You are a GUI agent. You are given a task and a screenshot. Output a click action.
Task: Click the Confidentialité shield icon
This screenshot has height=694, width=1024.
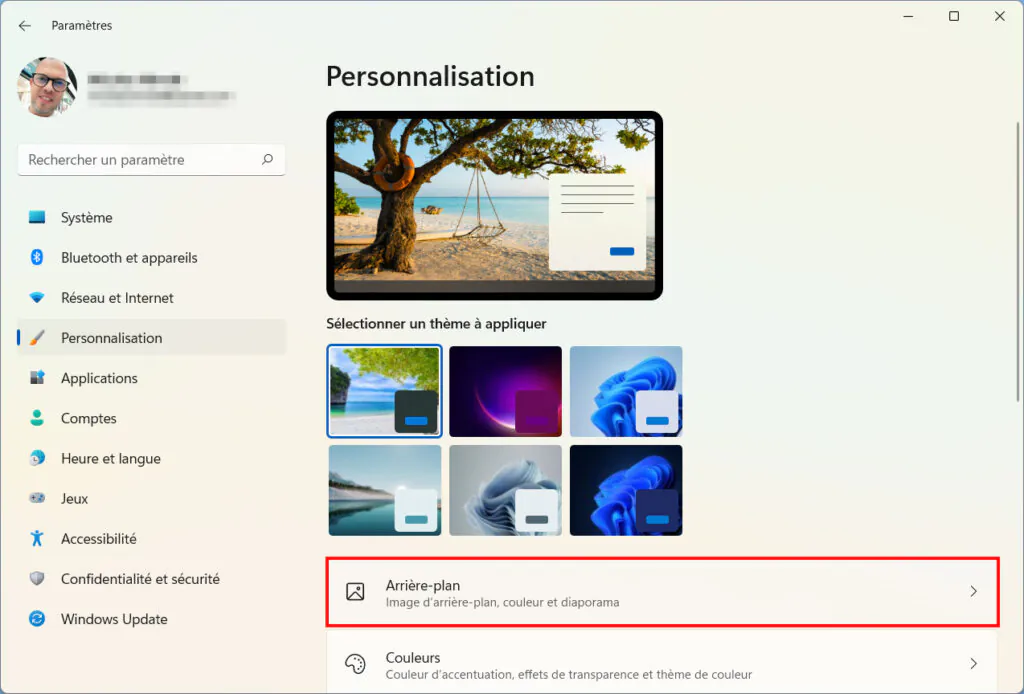click(37, 578)
